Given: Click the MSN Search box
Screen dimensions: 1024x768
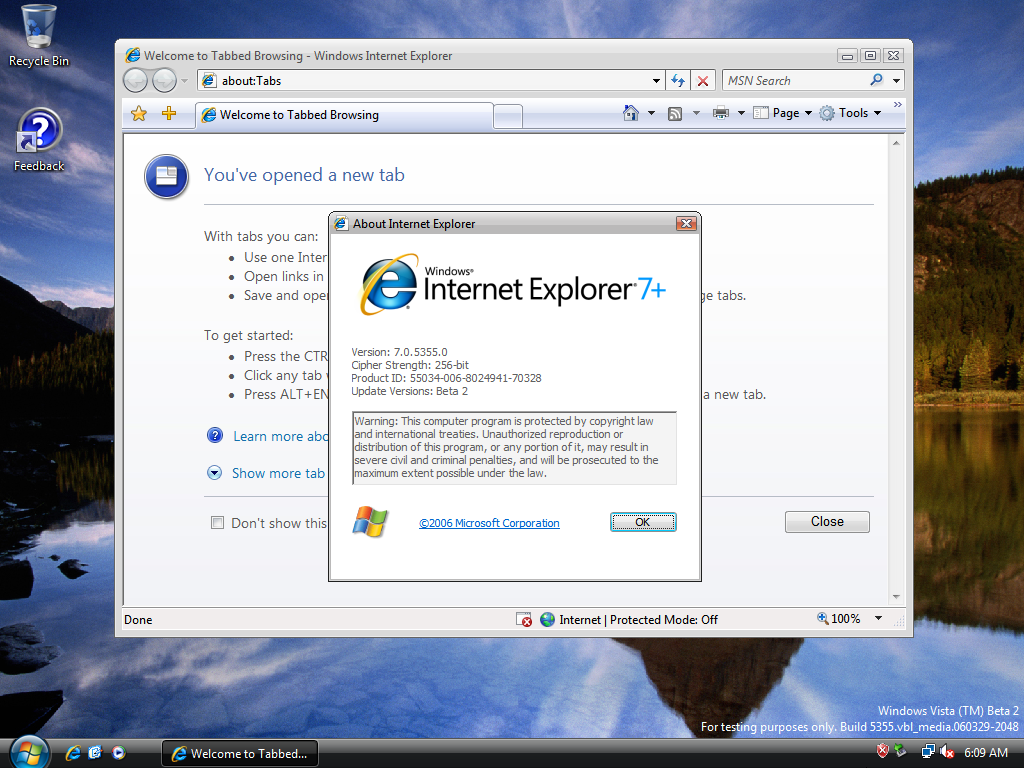Looking at the screenshot, I should point(795,80).
